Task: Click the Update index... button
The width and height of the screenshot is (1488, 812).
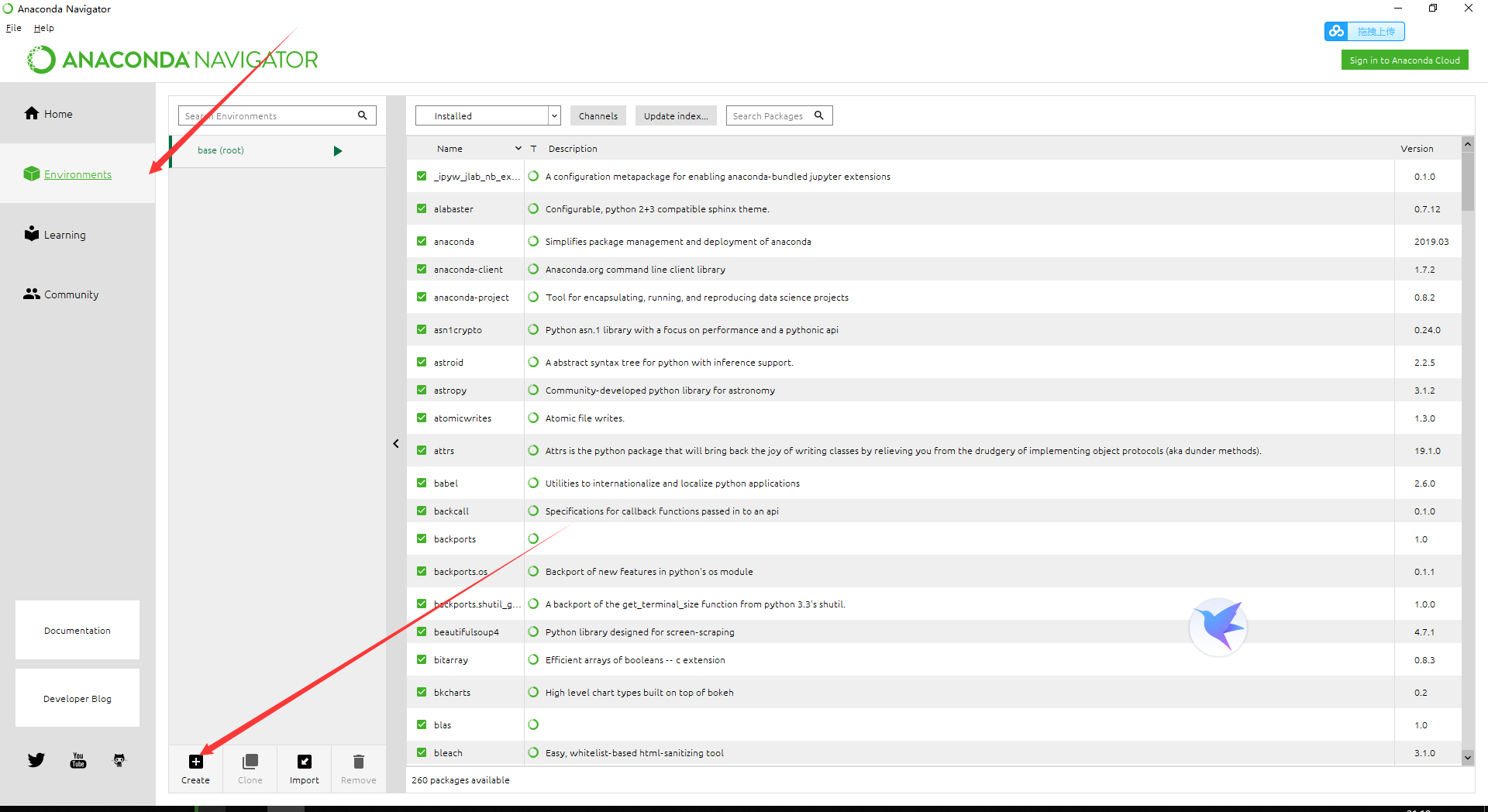Action: point(676,115)
